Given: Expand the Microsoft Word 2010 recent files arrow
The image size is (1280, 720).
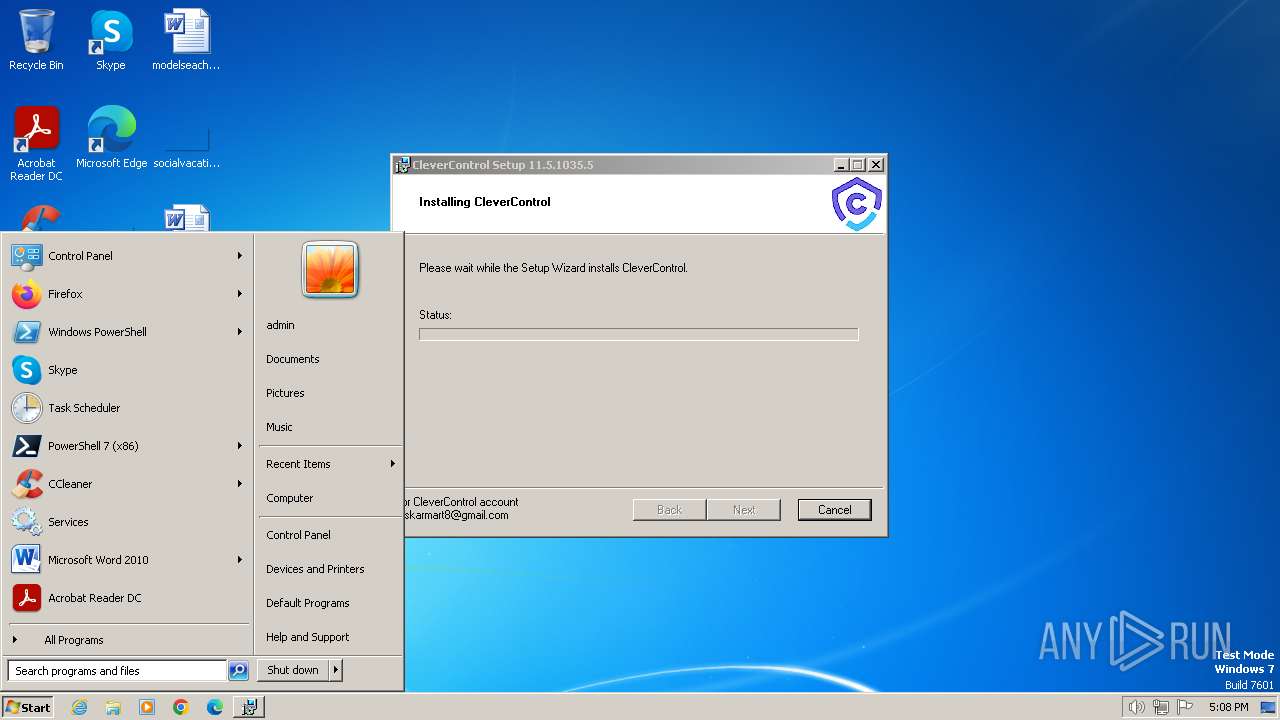Looking at the screenshot, I should pyautogui.click(x=240, y=560).
